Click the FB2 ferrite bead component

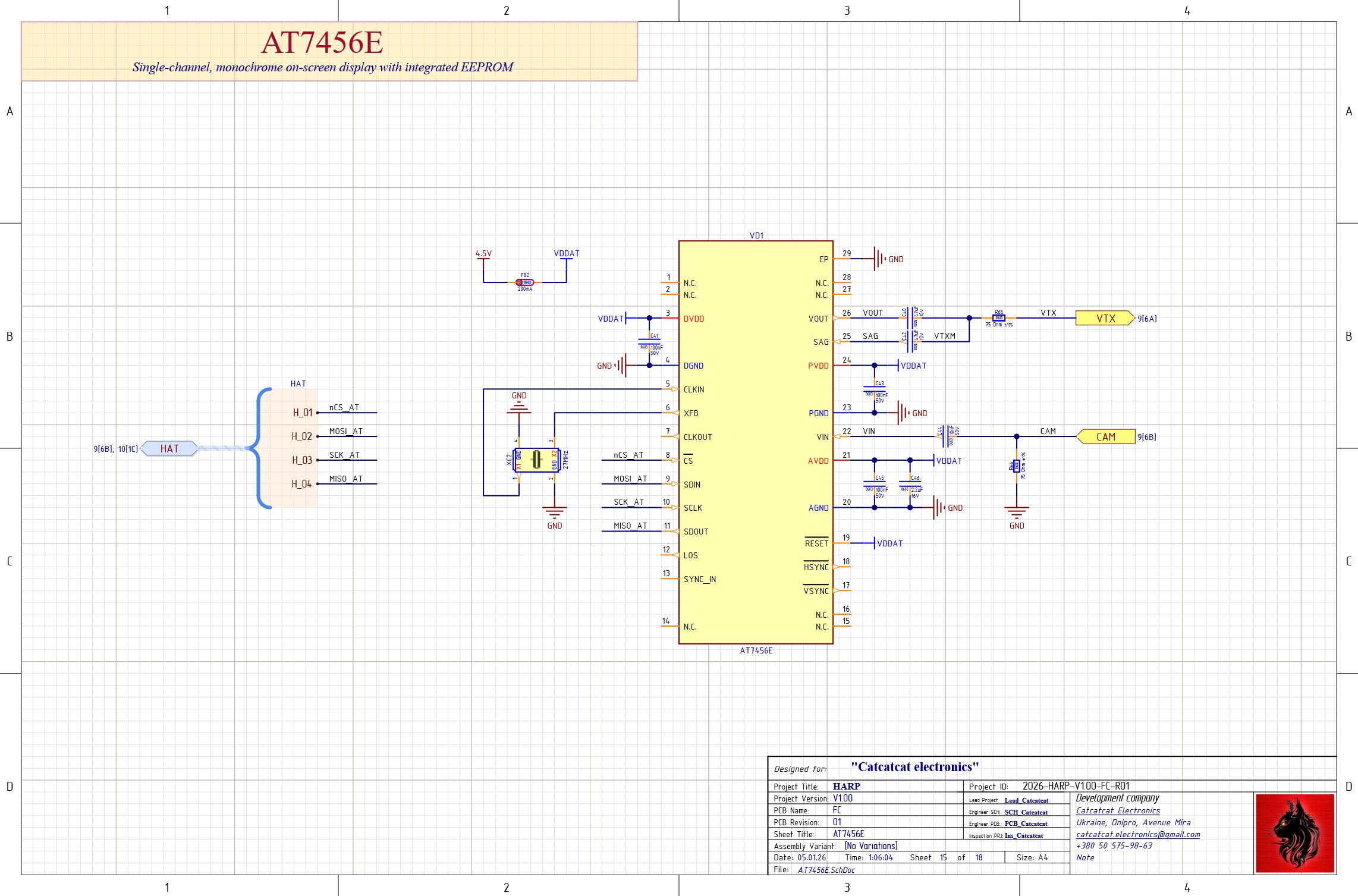[524, 282]
